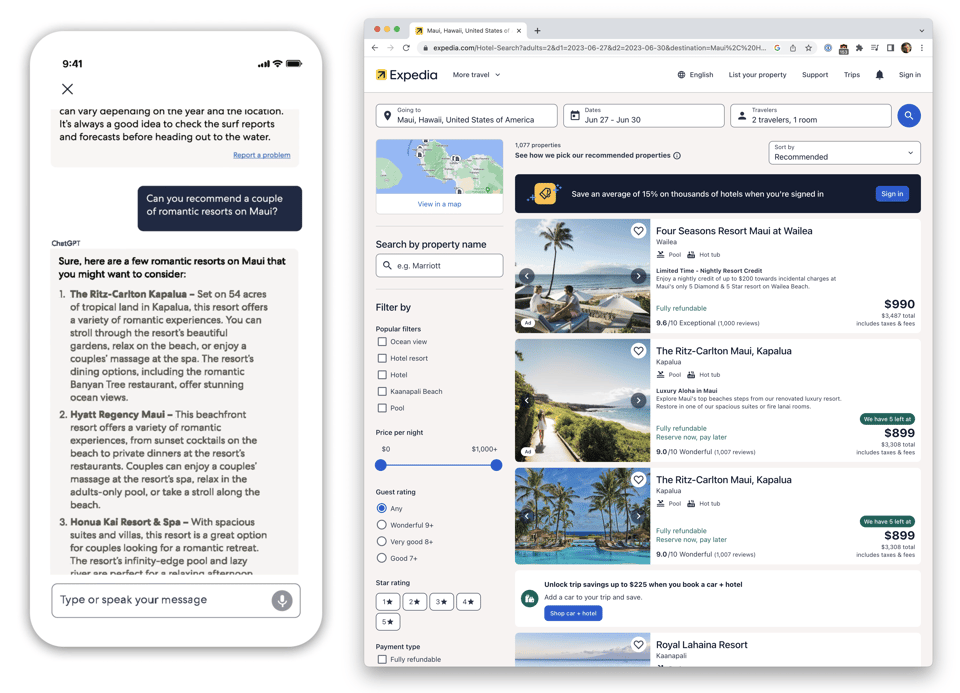Close the ChatGPT chat with X icon

point(67,89)
